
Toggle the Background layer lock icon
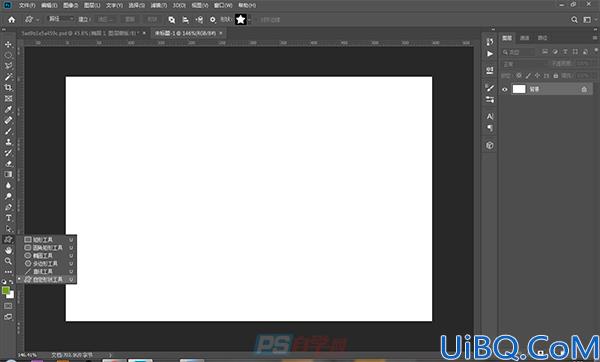click(x=584, y=89)
